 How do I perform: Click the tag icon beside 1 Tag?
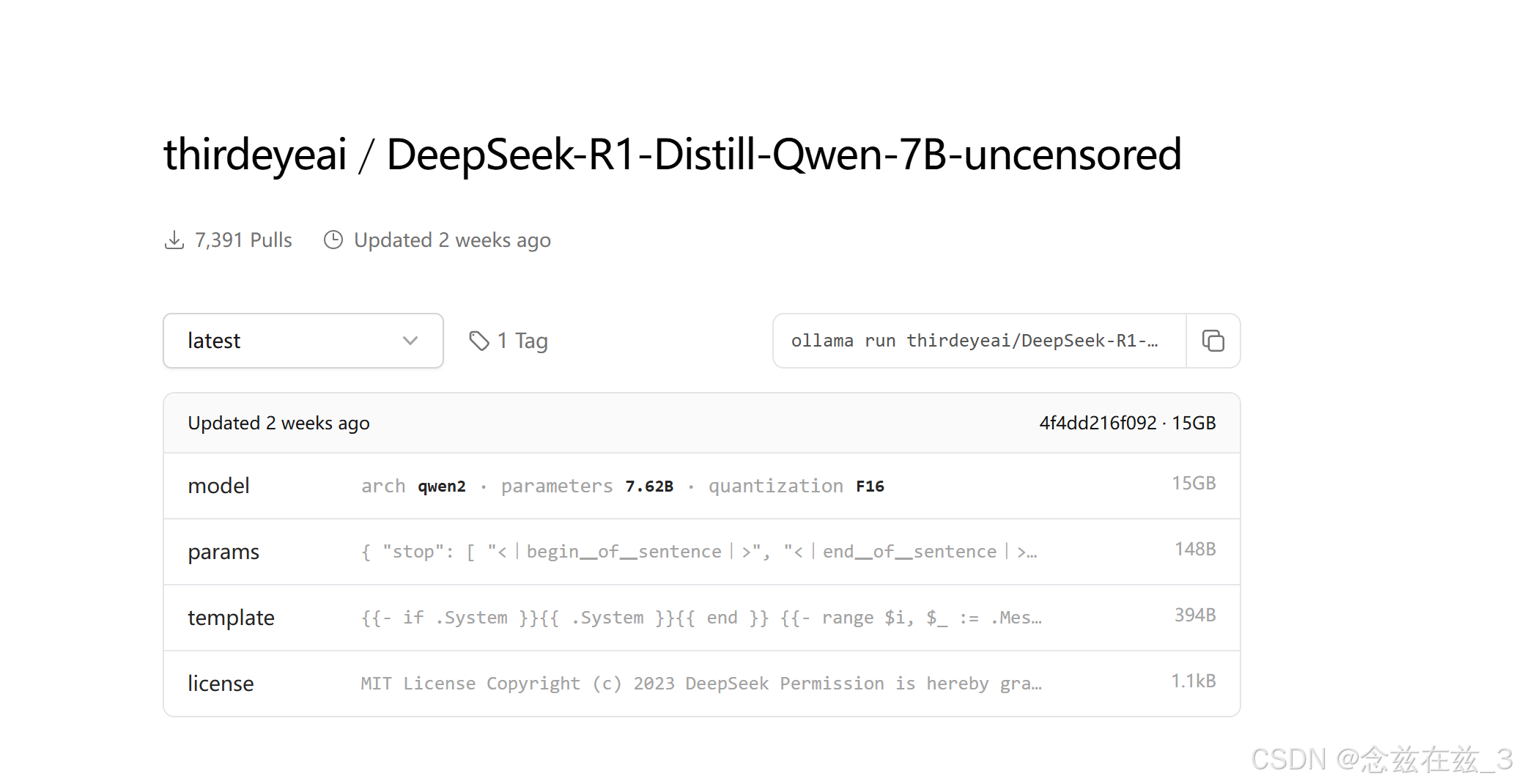[x=479, y=341]
